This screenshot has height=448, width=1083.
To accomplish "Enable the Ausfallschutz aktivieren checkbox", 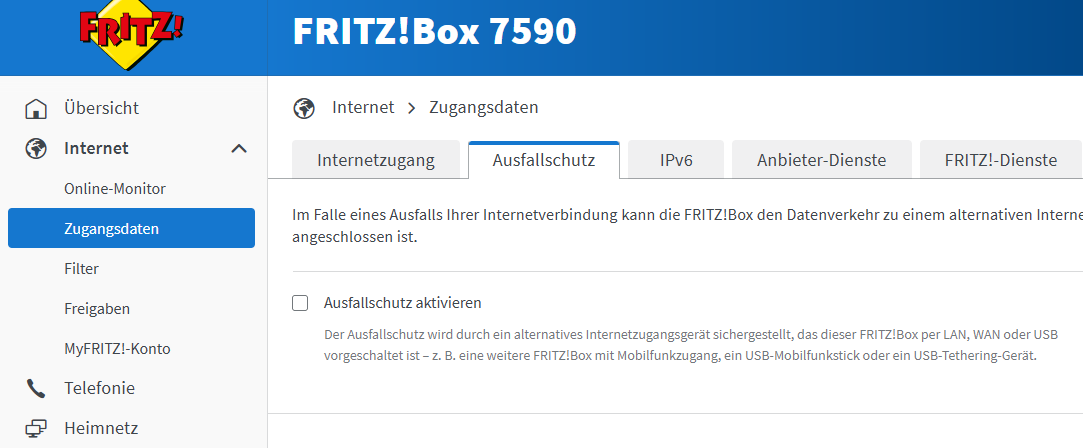I will (300, 303).
